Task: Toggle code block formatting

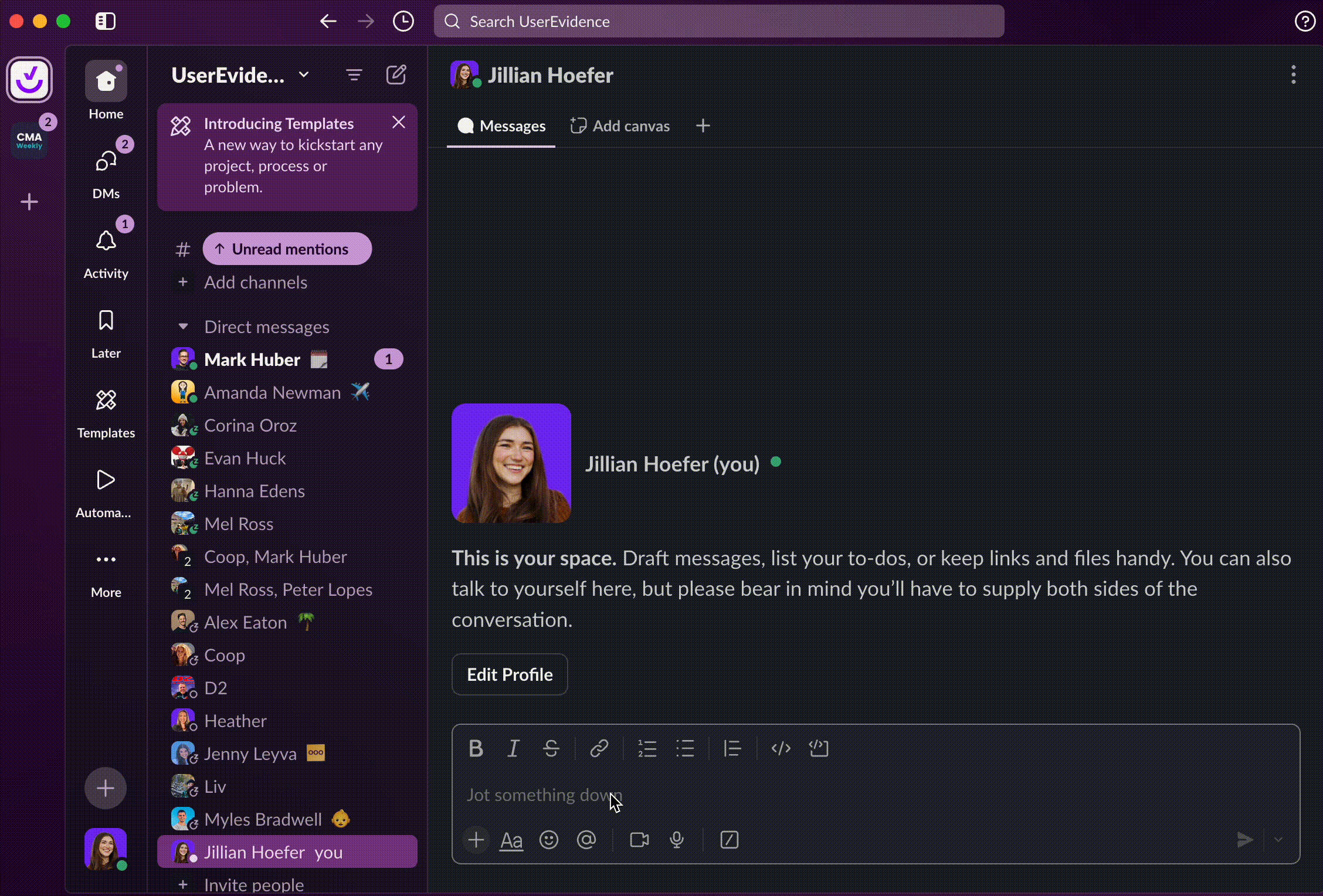Action: pyautogui.click(x=819, y=749)
